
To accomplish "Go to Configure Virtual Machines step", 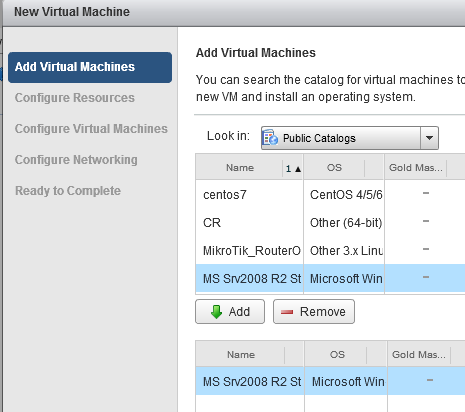I will click(x=91, y=129).
